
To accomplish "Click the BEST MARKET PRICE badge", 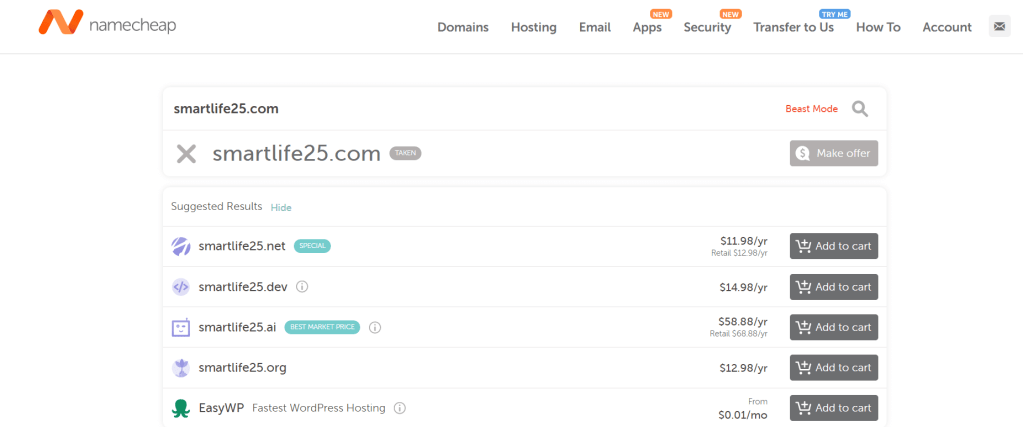I will (322, 327).
